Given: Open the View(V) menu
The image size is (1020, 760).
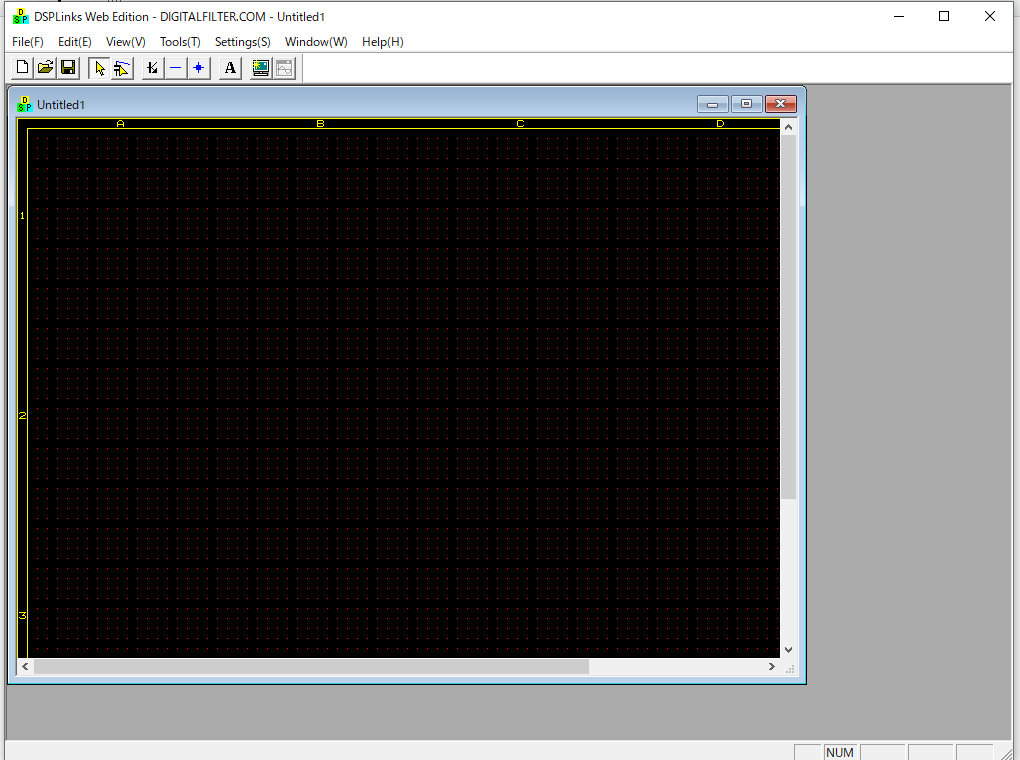Looking at the screenshot, I should click(126, 42).
